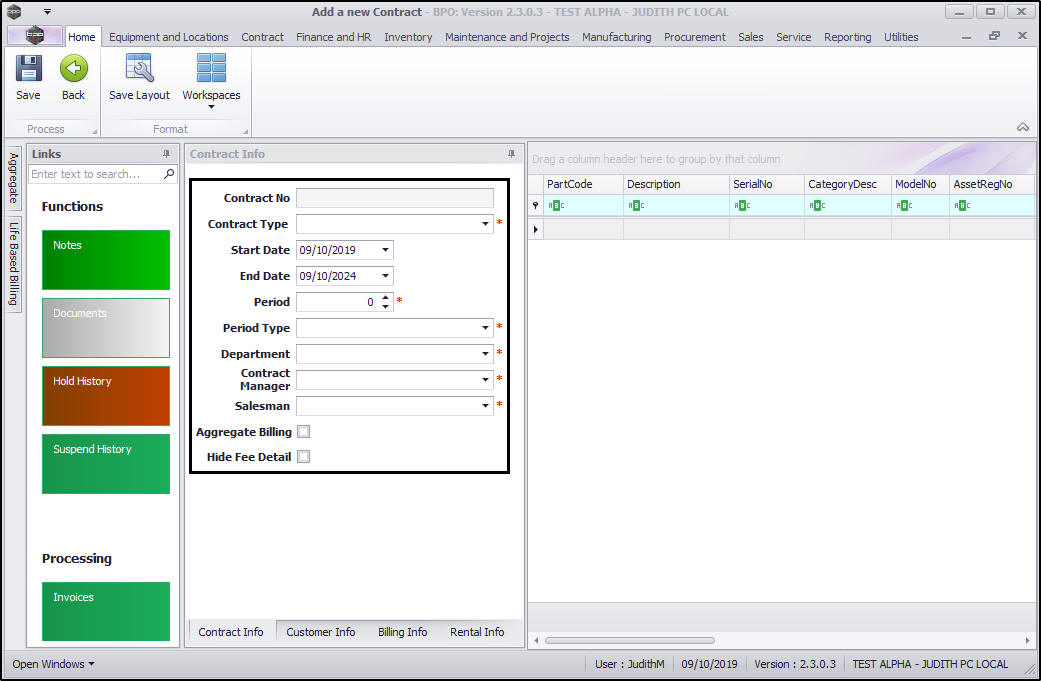1041x681 pixels.
Task: Open the Finance and HR ribbon tab
Action: point(333,37)
